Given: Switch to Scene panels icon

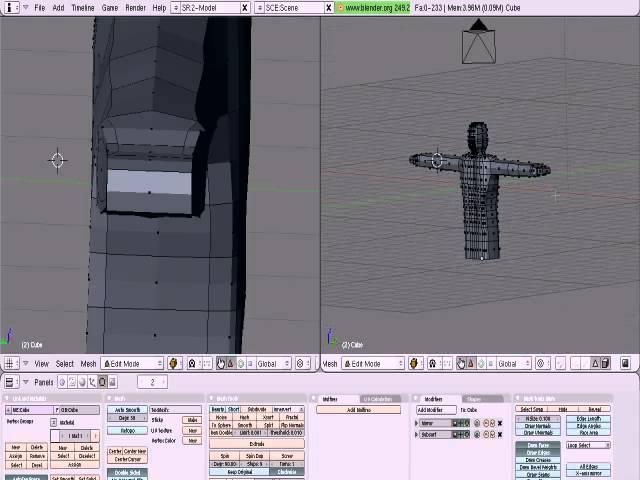Looking at the screenshot, I should pos(112,382).
